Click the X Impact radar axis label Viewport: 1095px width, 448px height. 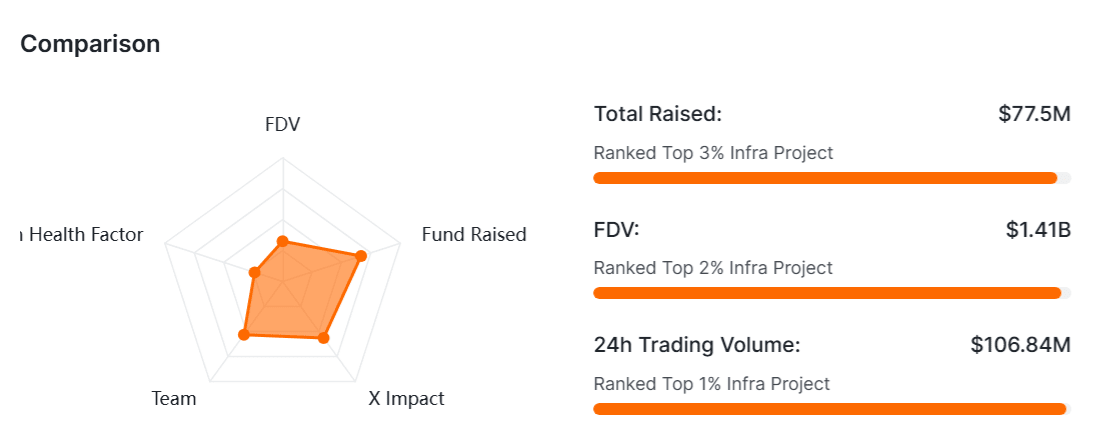406,398
